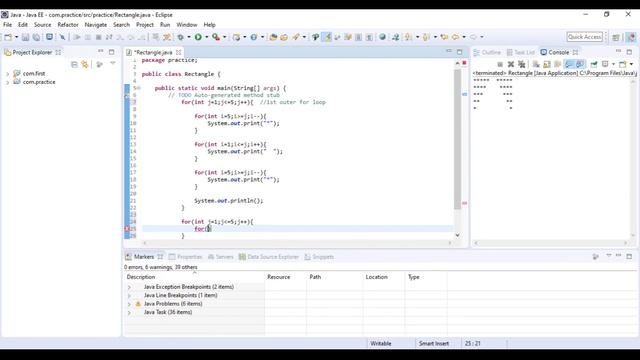The image size is (640, 360).
Task: Toggle Pin Console
Action: [594, 64]
